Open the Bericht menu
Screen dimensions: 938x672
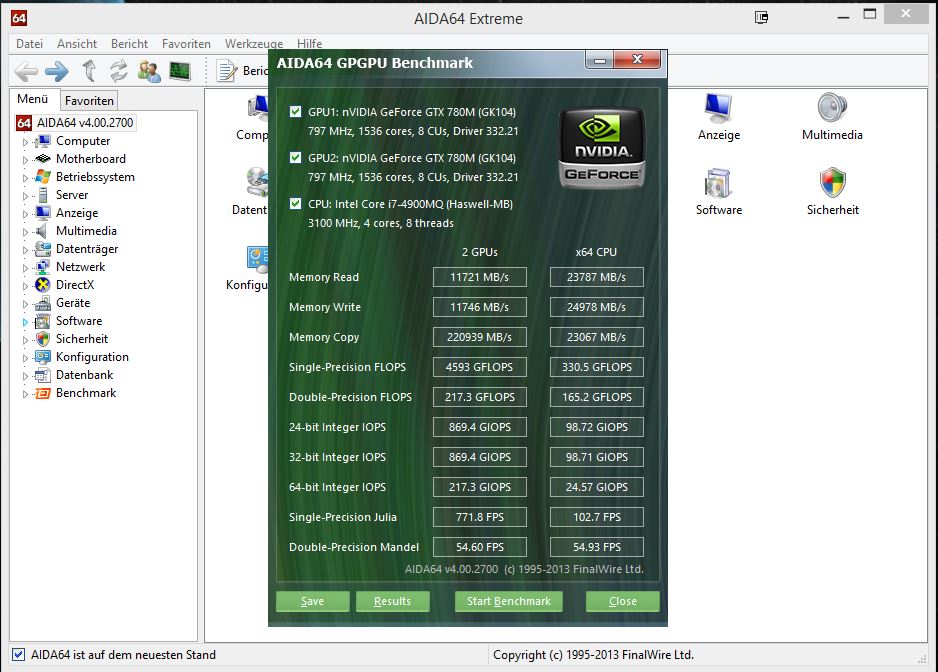click(129, 44)
